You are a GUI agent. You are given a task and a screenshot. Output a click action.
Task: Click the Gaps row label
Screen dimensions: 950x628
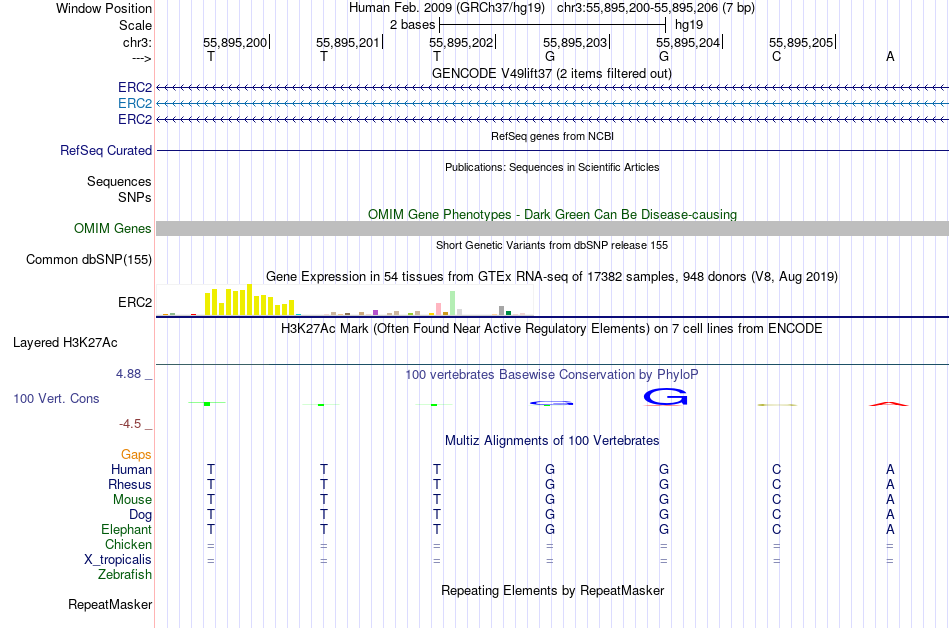[x=136, y=455]
